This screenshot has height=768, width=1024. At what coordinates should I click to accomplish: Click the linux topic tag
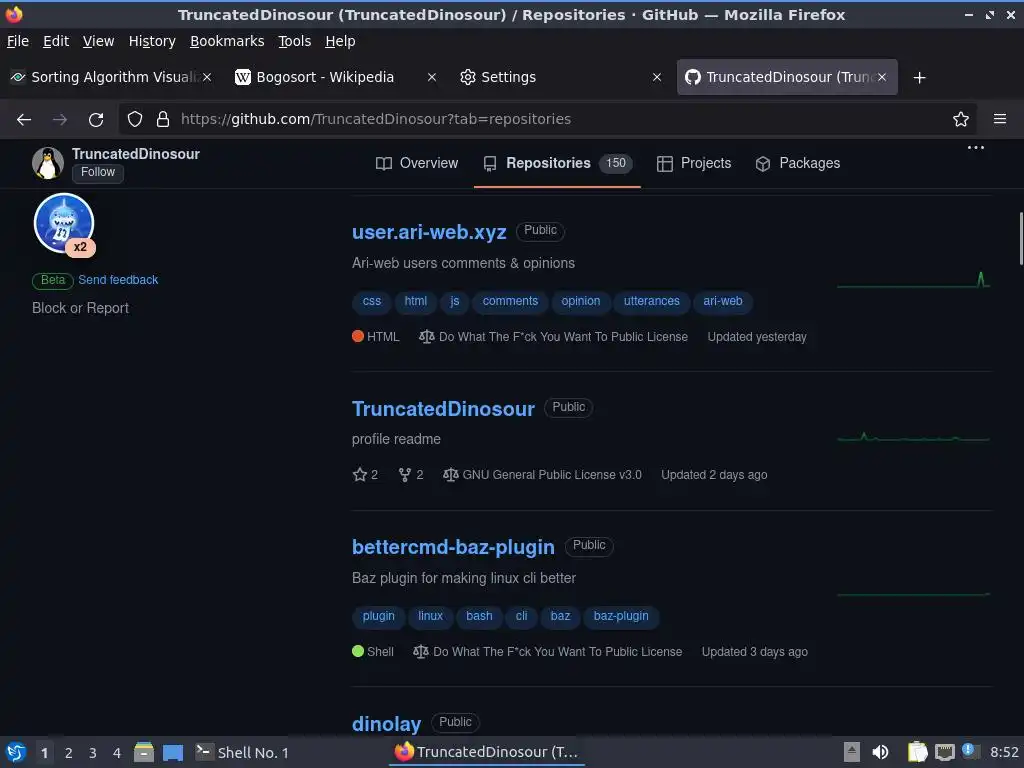tap(430, 616)
